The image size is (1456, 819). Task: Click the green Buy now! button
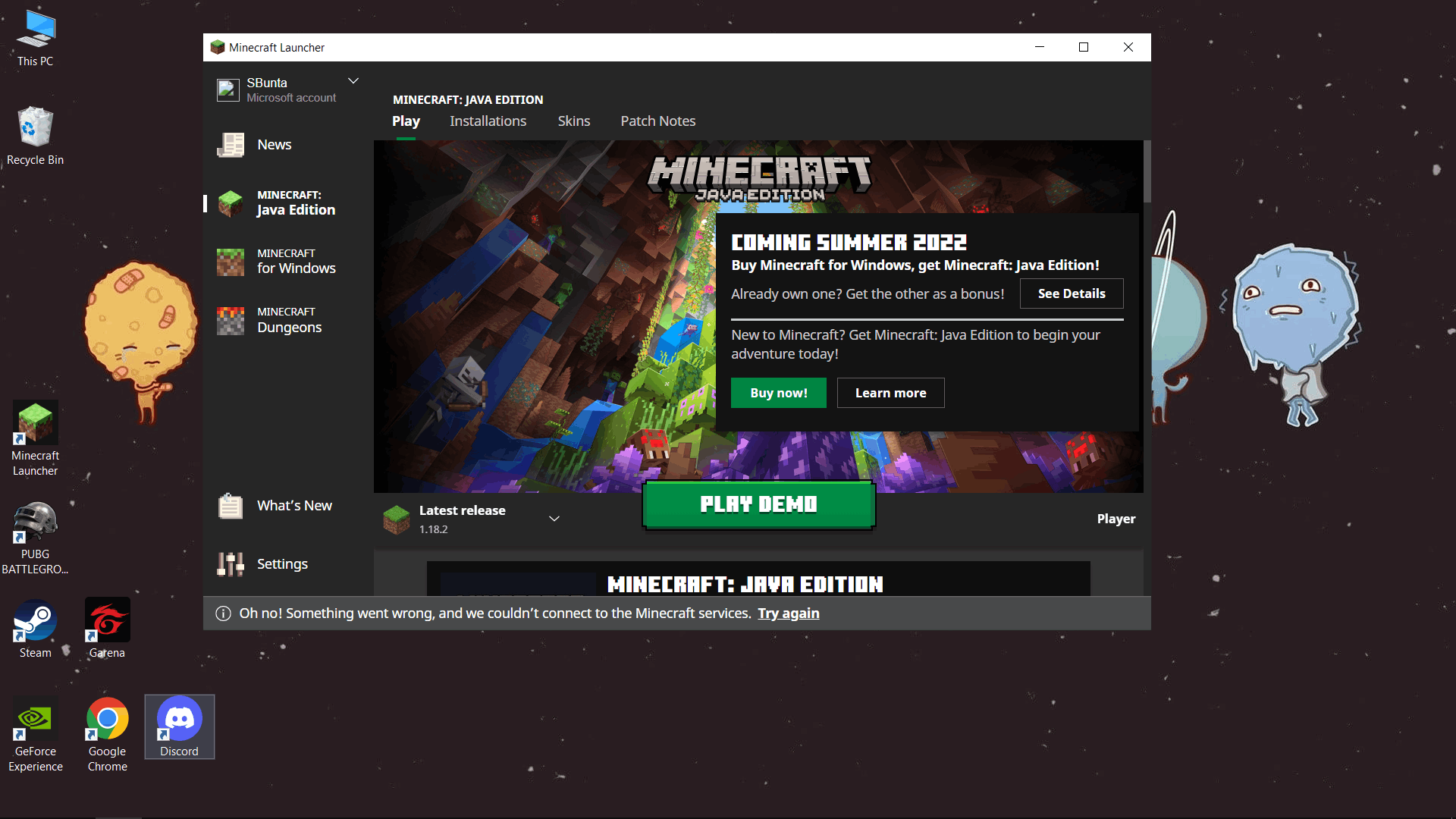point(779,393)
